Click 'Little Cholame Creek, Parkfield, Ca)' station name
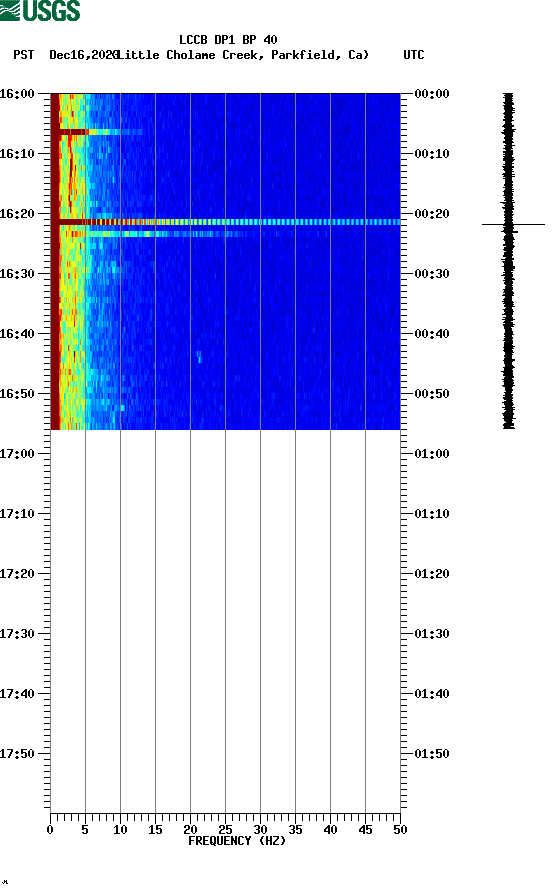Screen dimensions: 552x893 (243, 55)
